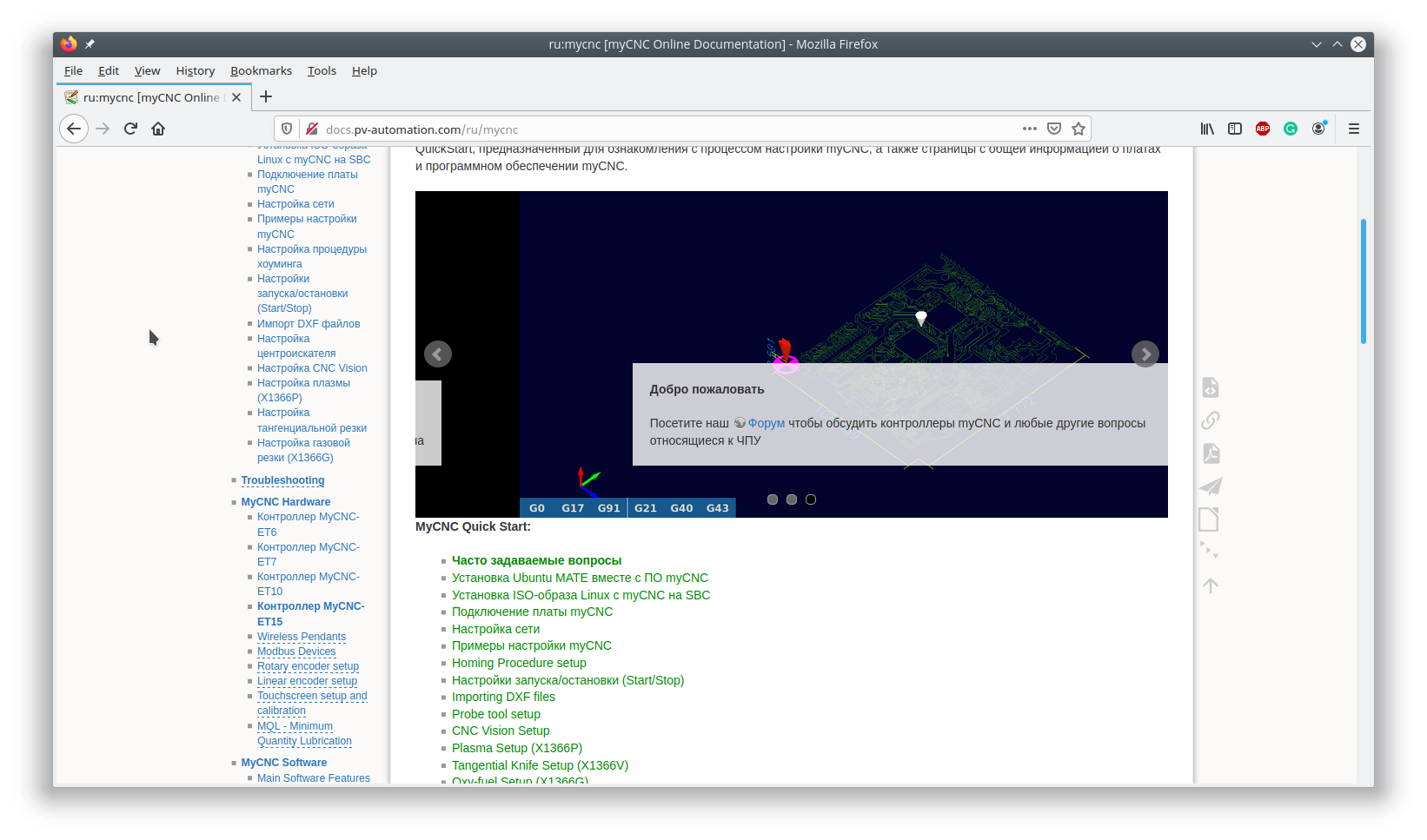Screen dimensions: 1427x840
Task: Open the View menu
Action: (147, 71)
